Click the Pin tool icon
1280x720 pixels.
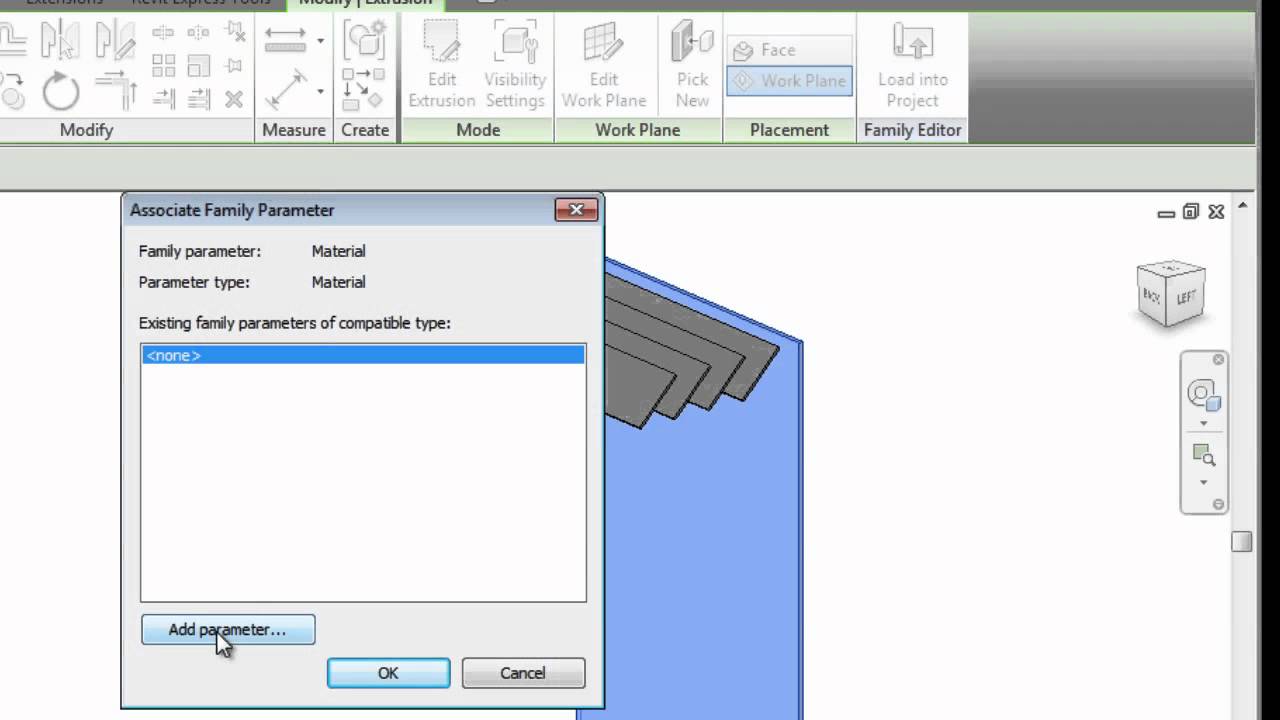click(x=234, y=66)
